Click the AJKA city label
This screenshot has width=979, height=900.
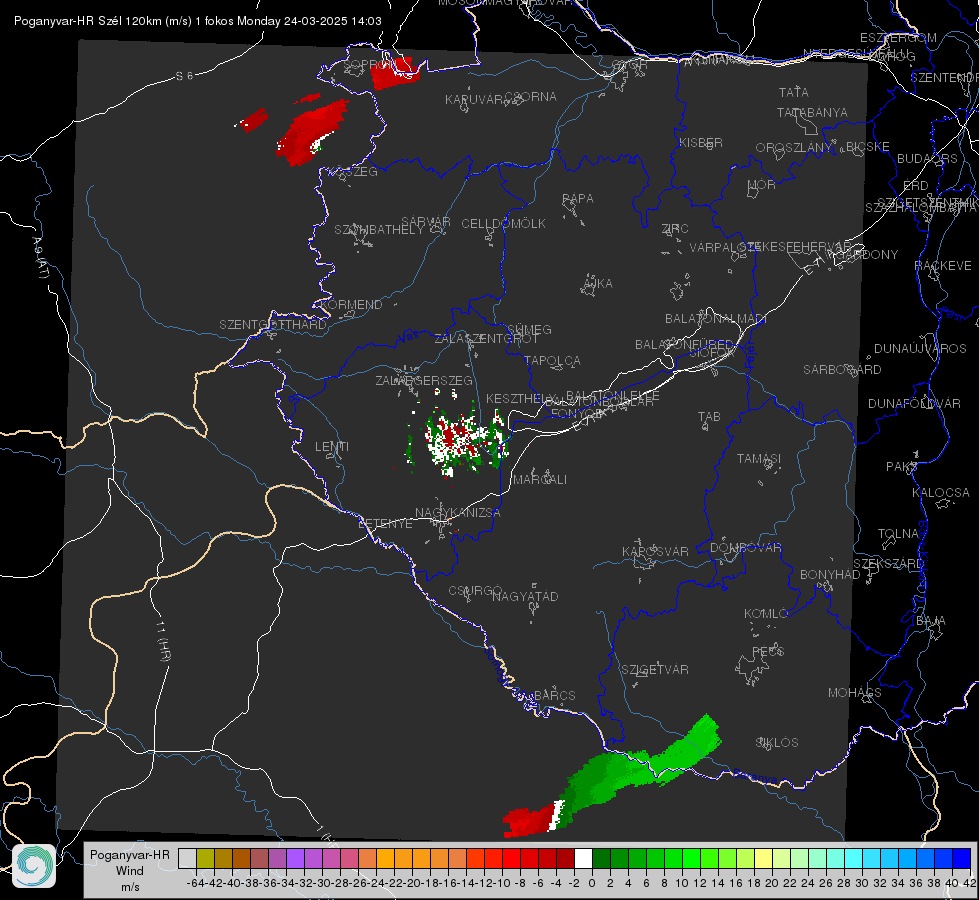(597, 284)
